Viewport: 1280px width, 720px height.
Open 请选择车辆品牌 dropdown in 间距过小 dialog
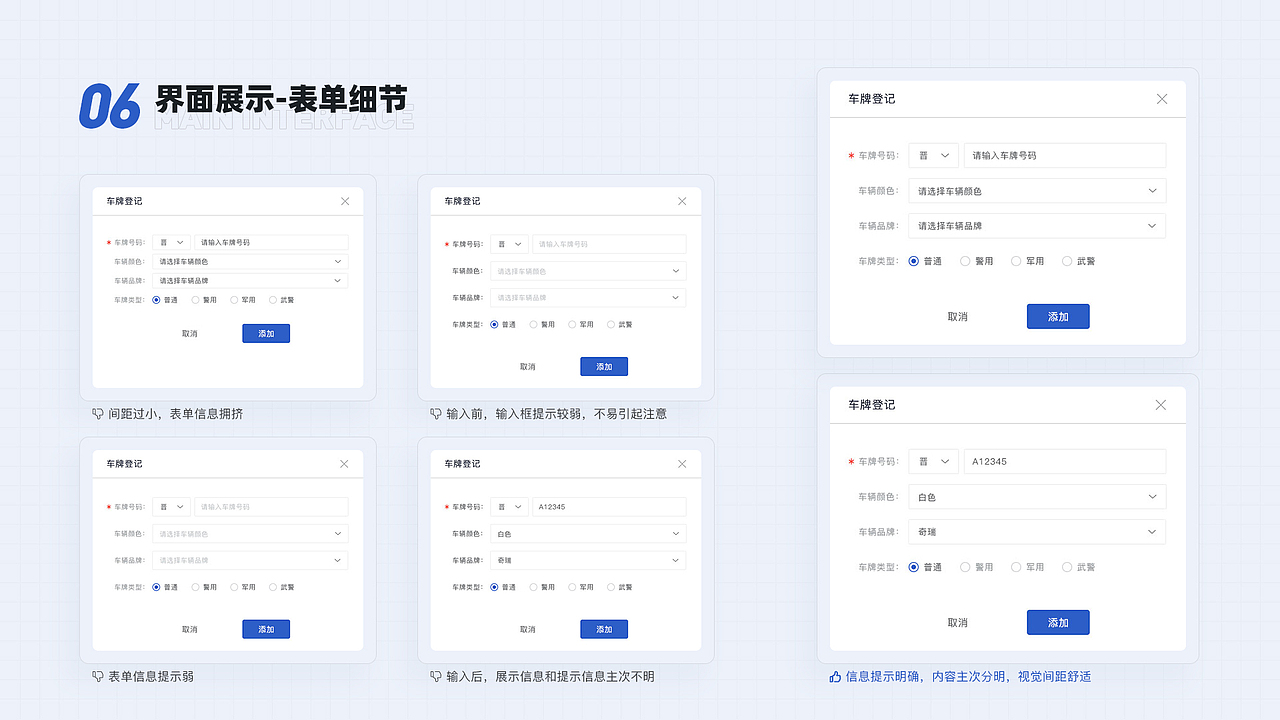[250, 280]
